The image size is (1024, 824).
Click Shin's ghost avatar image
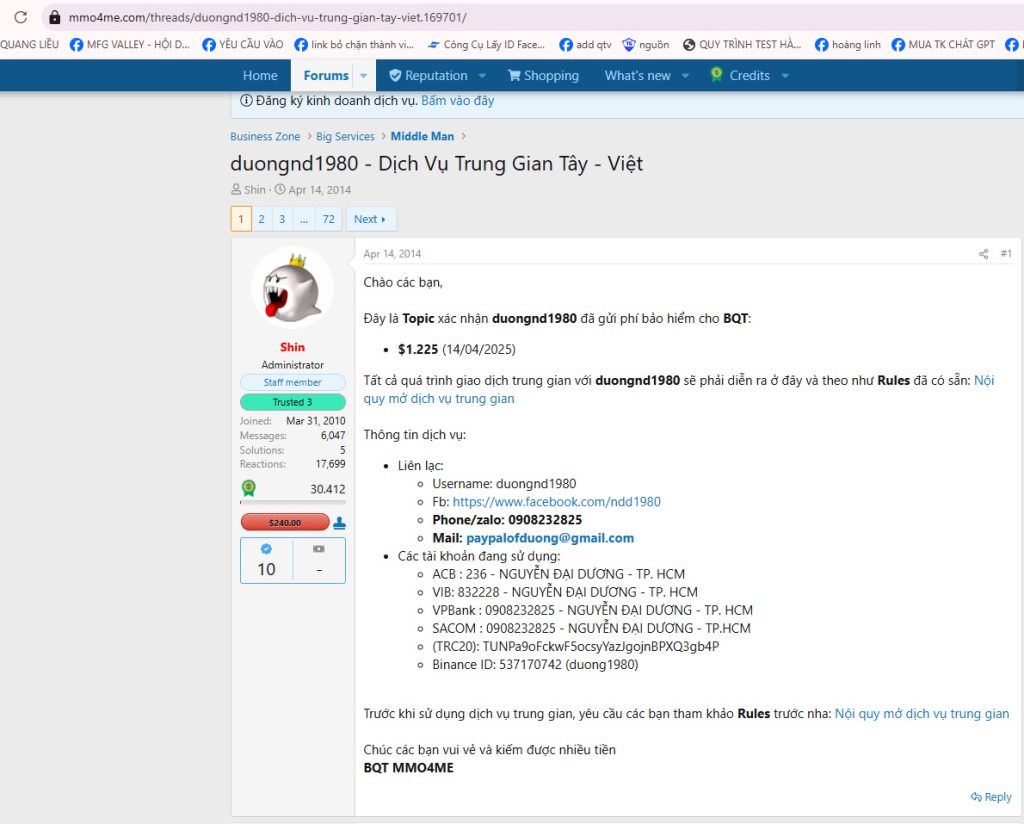coord(292,287)
